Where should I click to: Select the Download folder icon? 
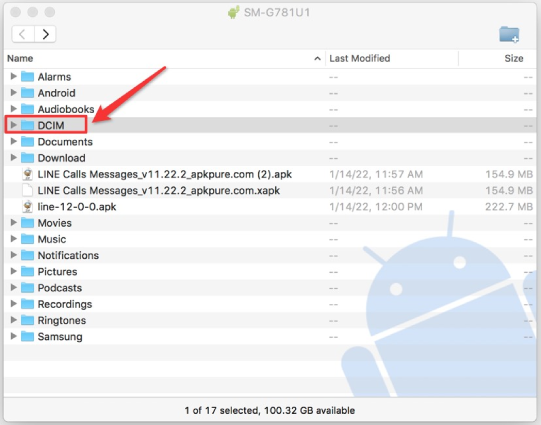27,158
